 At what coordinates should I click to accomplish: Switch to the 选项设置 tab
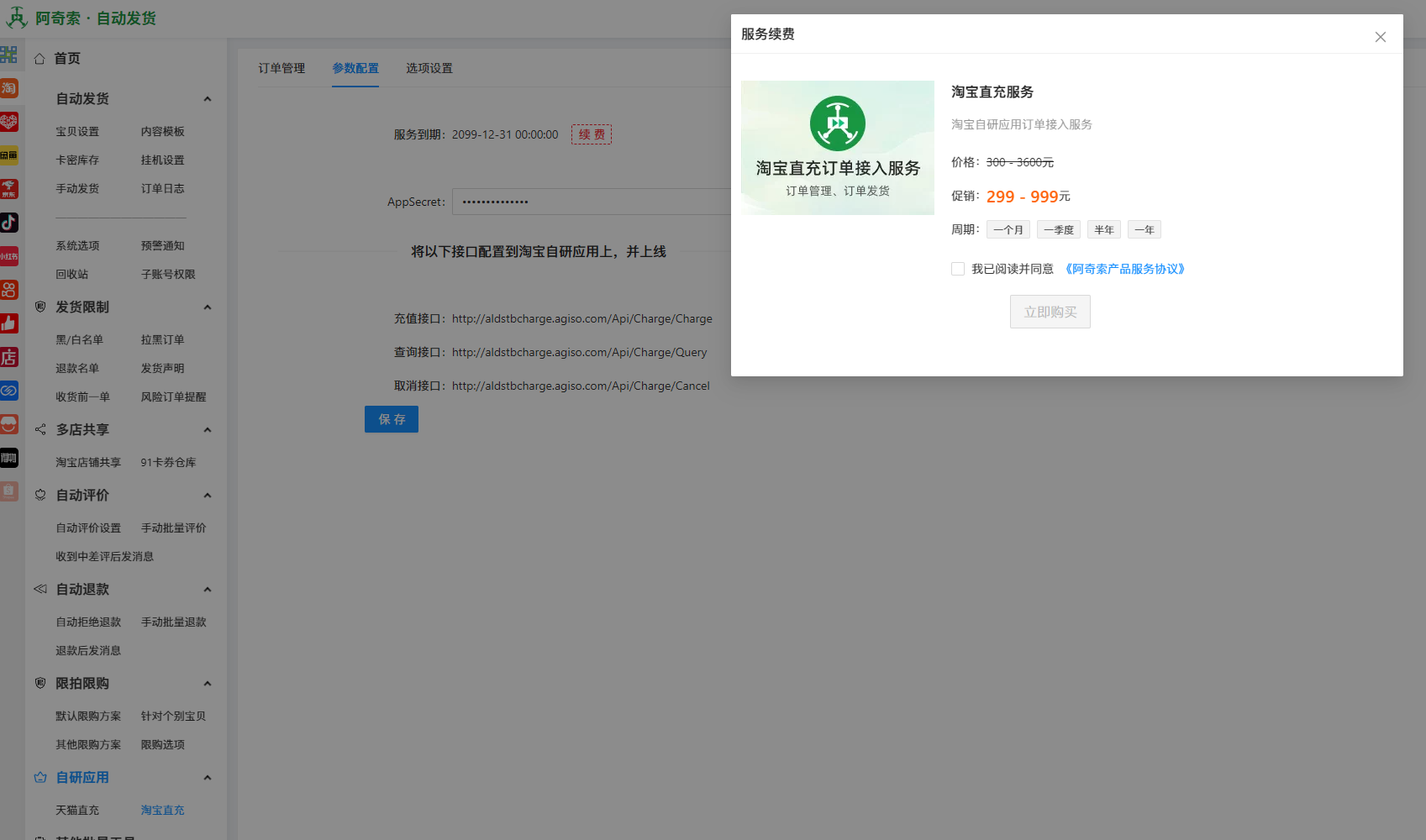click(x=429, y=68)
